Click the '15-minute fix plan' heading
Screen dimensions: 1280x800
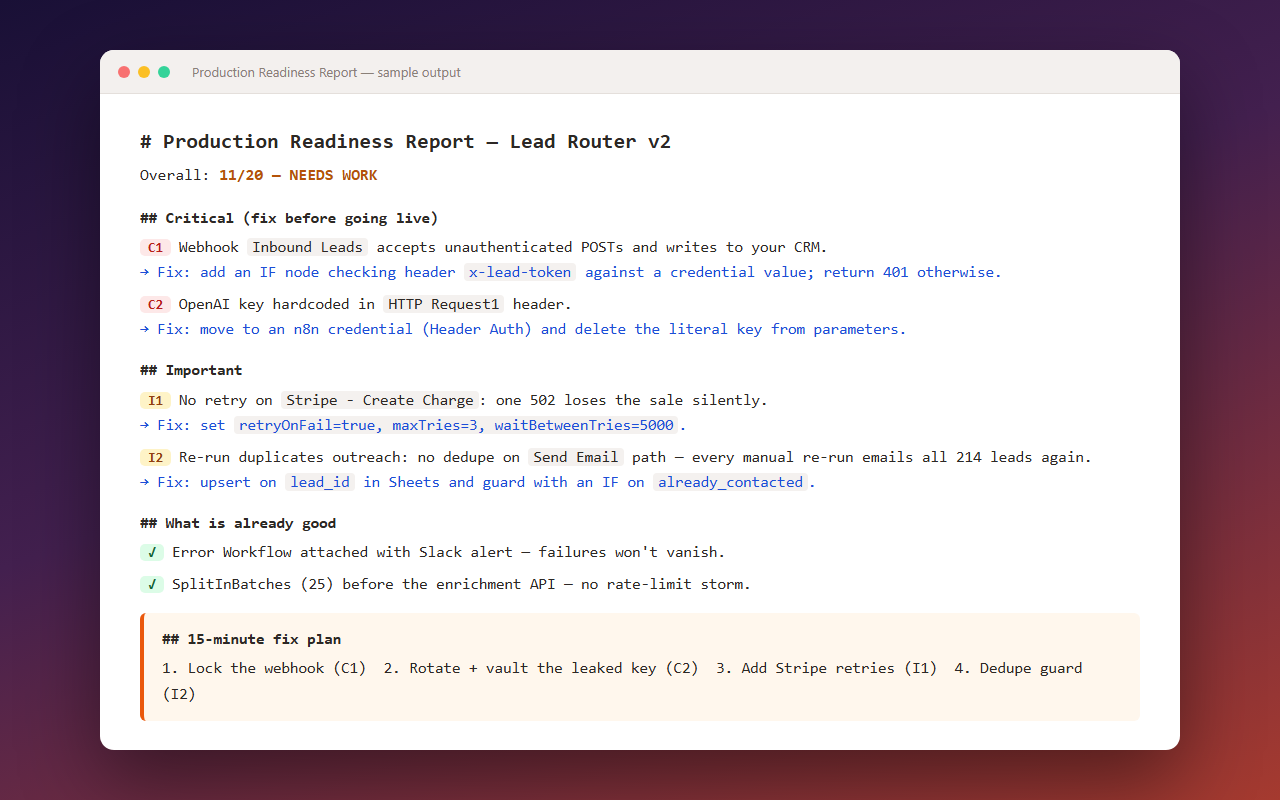251,639
